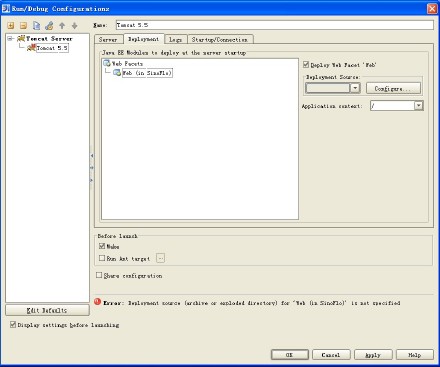Toggle Deploy Web Facet 'Web' checkbox

pyautogui.click(x=306, y=64)
